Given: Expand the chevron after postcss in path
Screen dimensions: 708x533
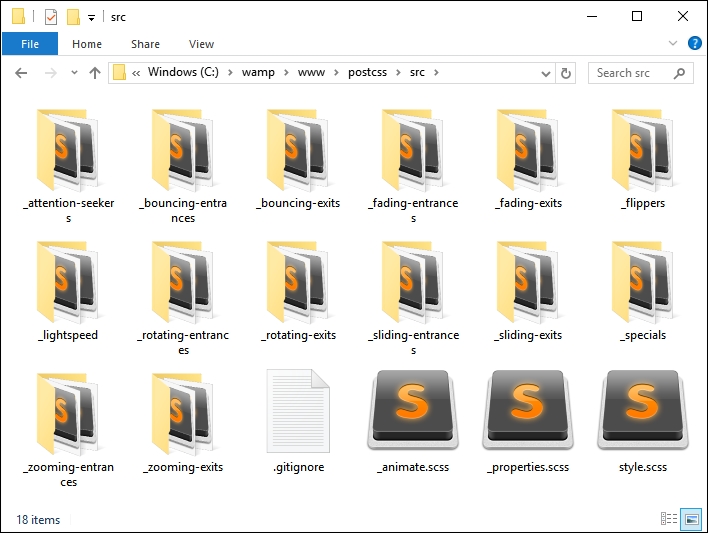Looking at the screenshot, I should coord(398,73).
